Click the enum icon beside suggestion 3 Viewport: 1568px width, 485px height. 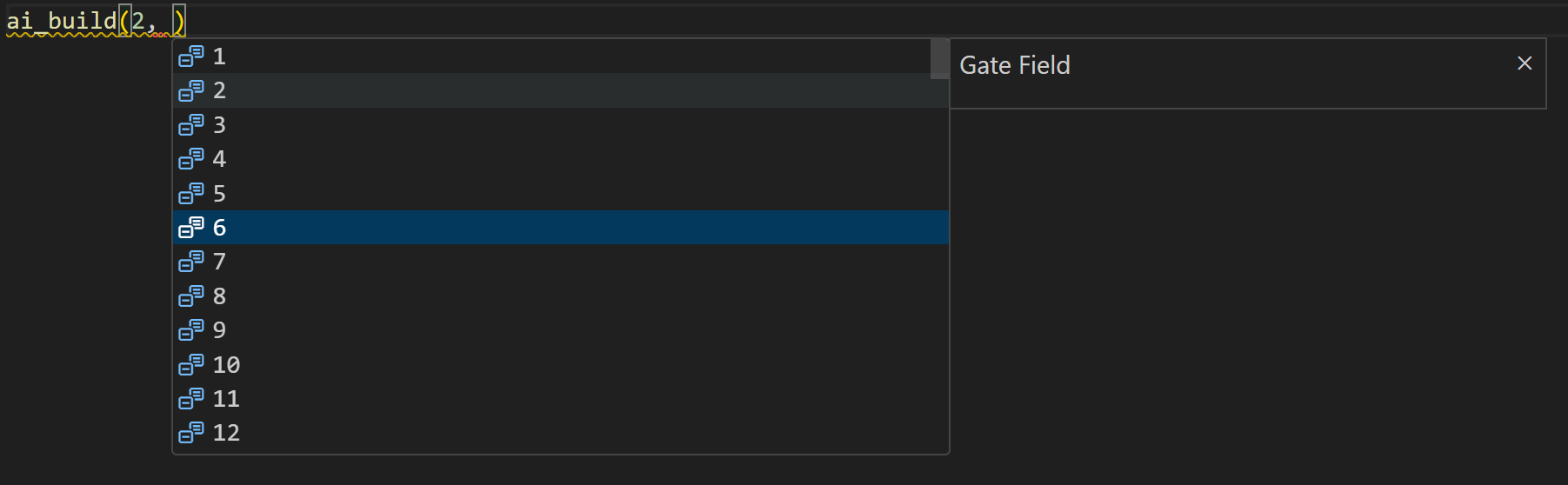[191, 125]
